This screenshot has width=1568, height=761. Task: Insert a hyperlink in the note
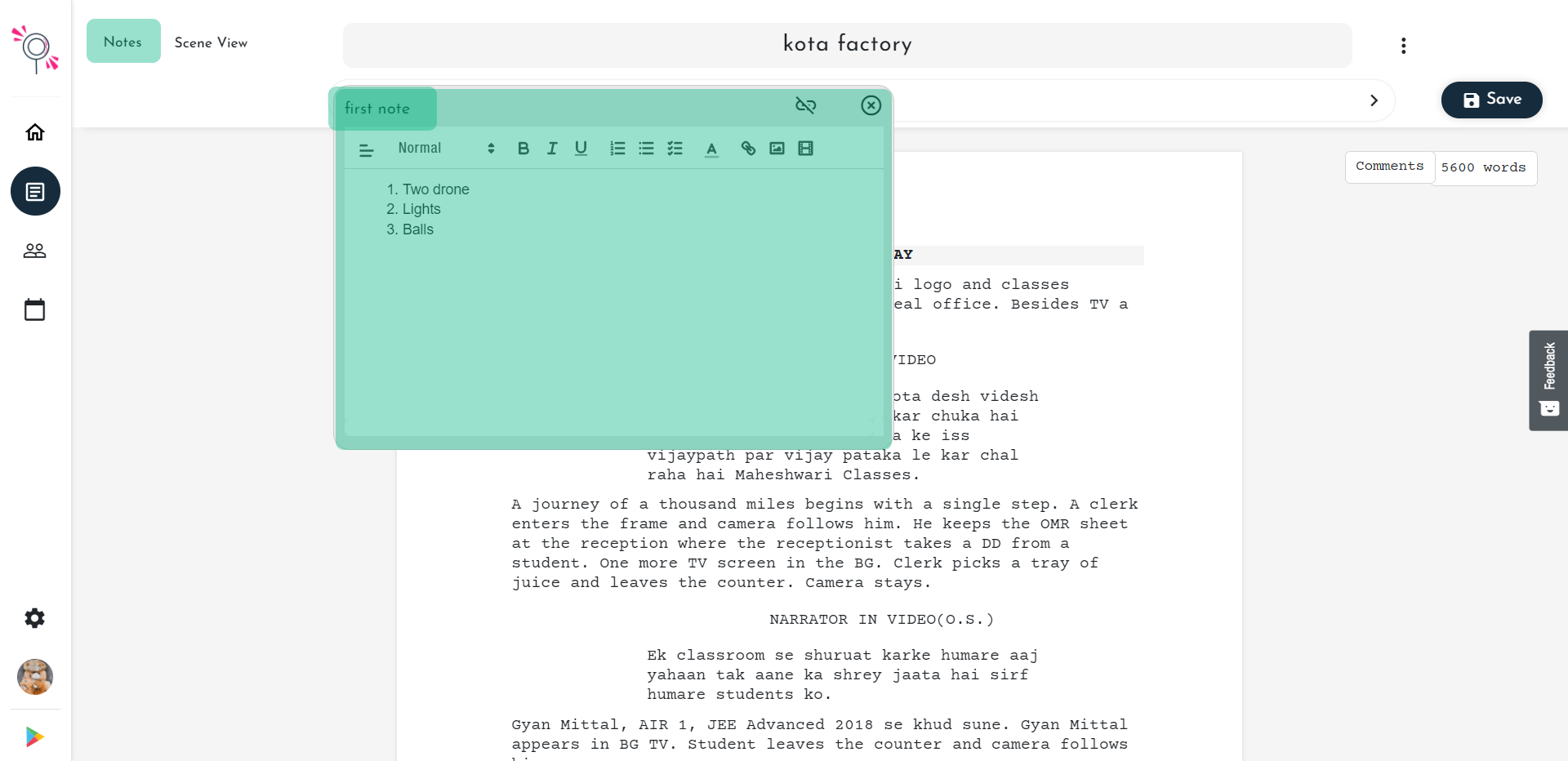(747, 148)
